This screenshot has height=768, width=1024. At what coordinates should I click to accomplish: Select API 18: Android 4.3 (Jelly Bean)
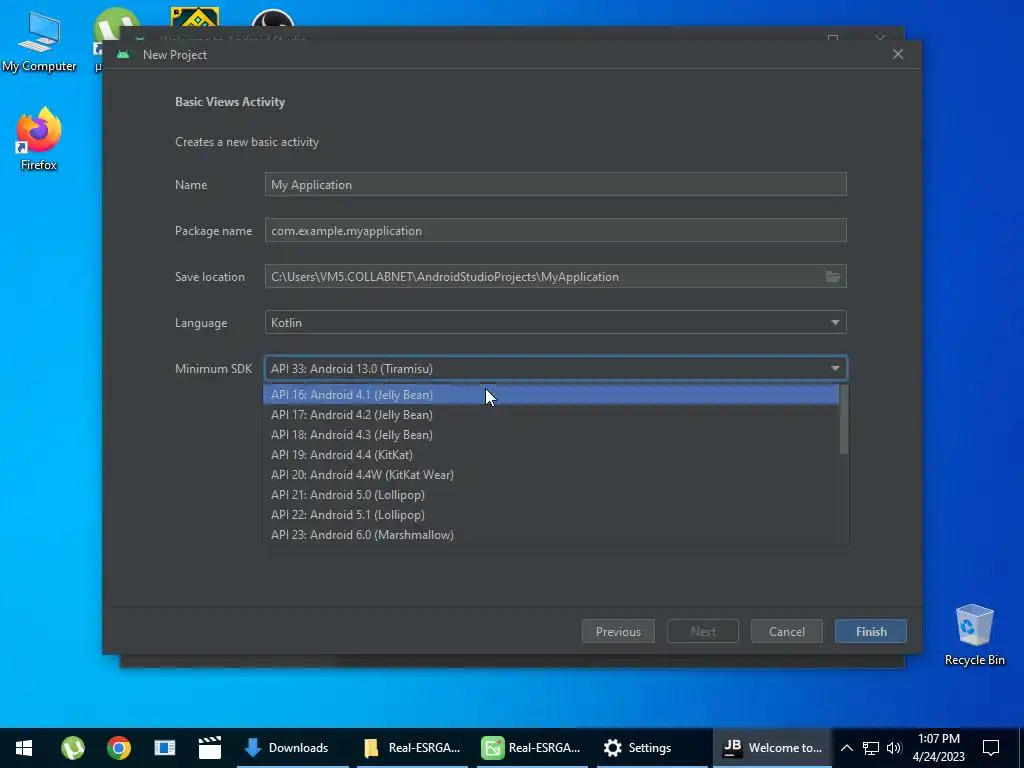click(x=551, y=435)
